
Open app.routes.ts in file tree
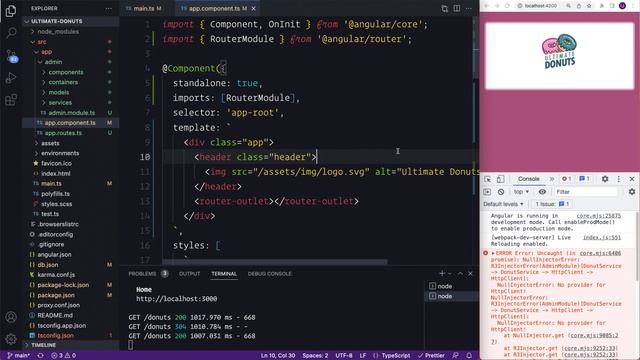coord(63,133)
